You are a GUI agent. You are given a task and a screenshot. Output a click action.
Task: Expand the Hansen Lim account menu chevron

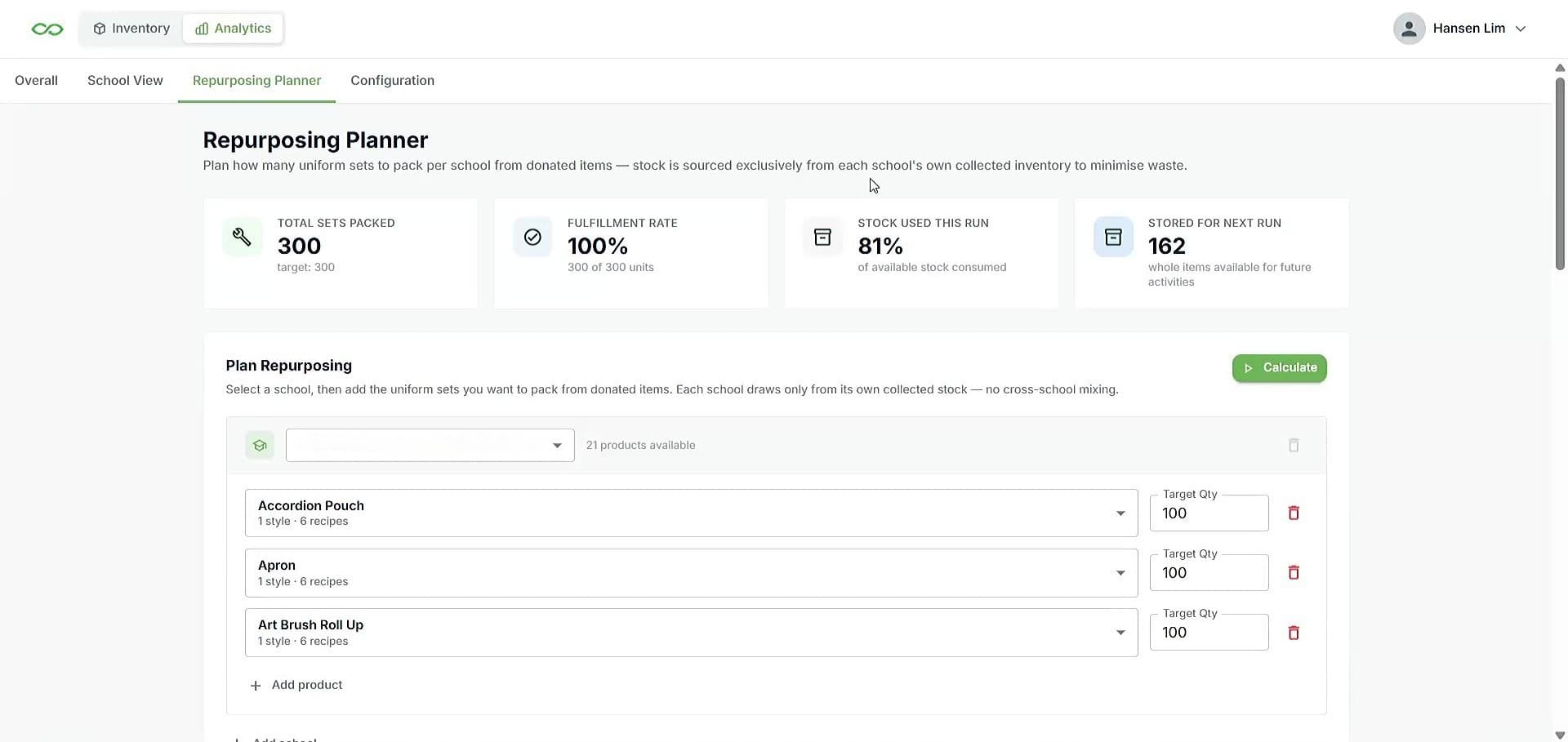(x=1521, y=29)
